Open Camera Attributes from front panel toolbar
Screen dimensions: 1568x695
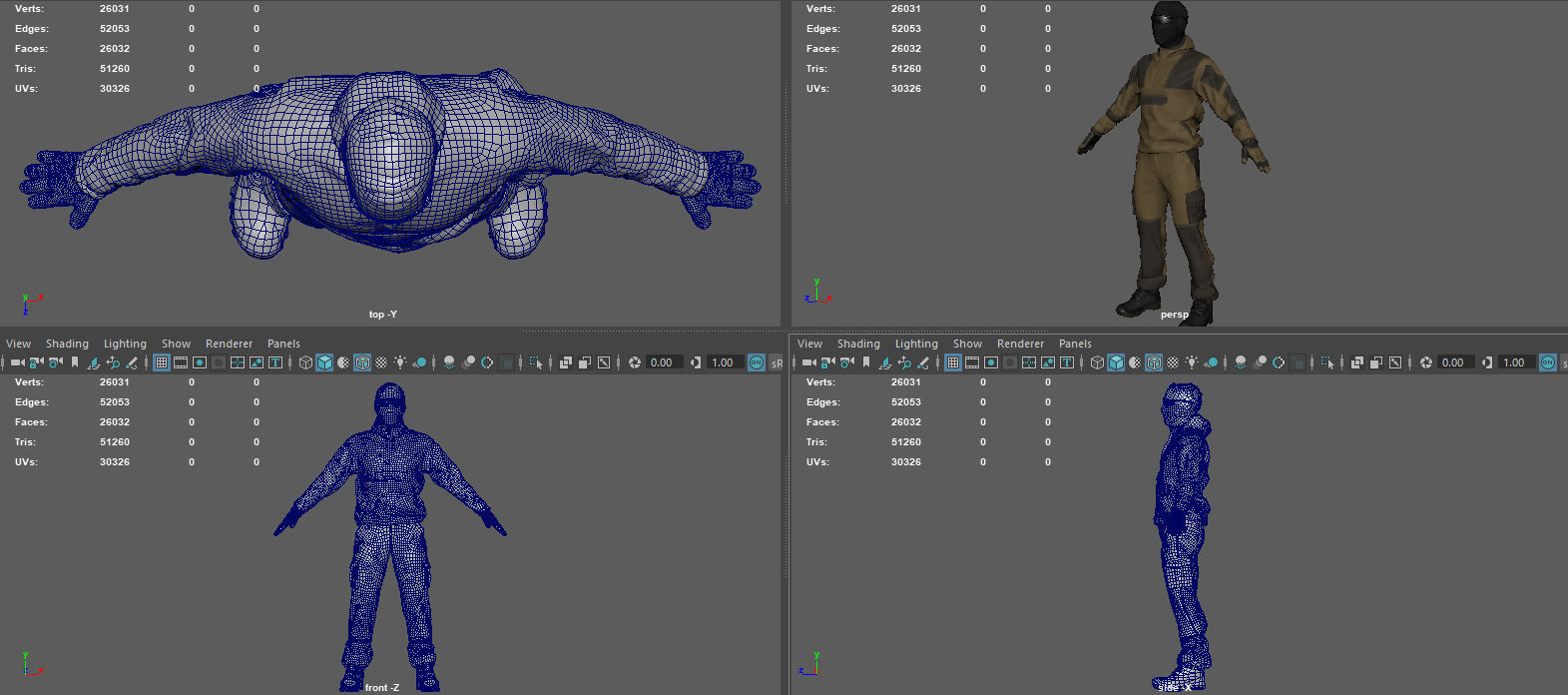pos(55,362)
